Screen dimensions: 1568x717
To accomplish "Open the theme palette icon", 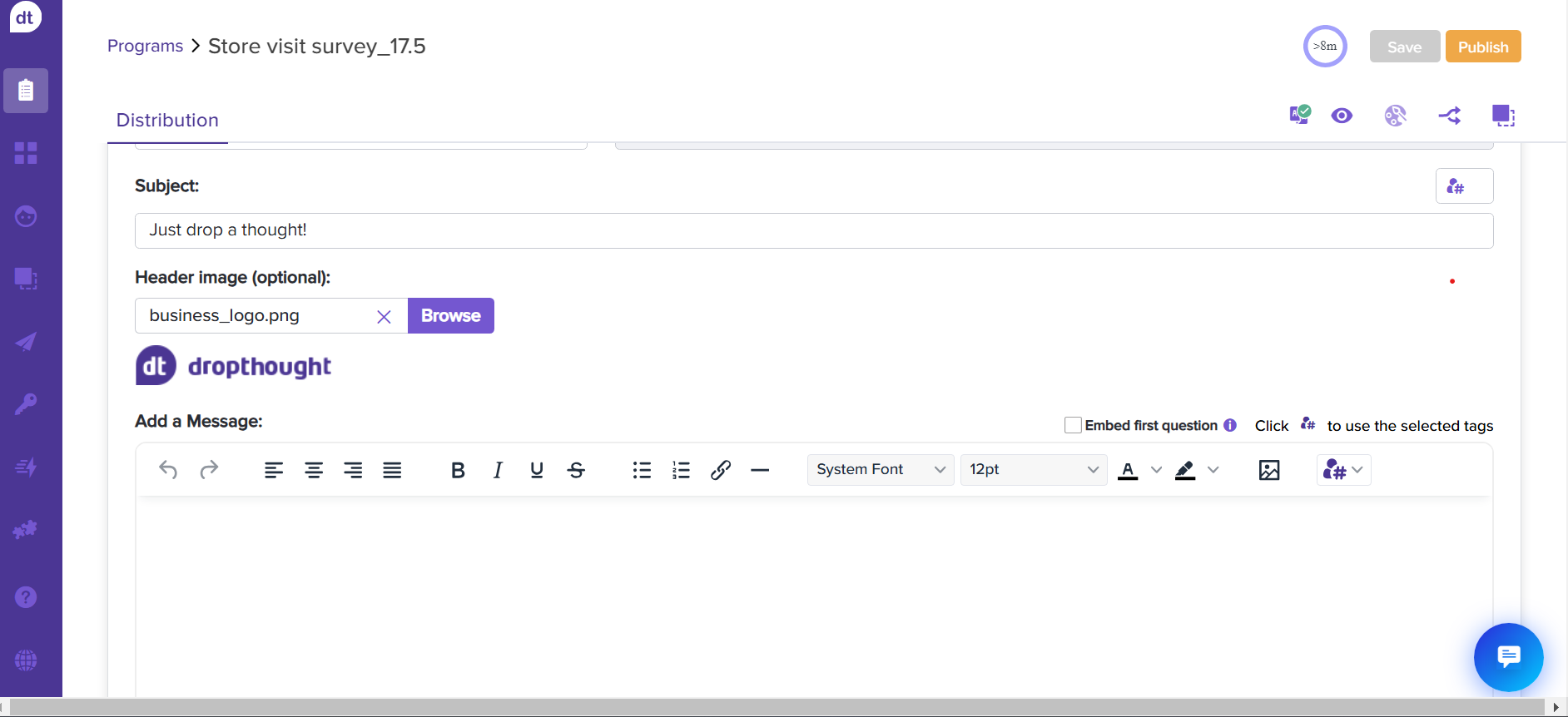I will pos(1395,116).
